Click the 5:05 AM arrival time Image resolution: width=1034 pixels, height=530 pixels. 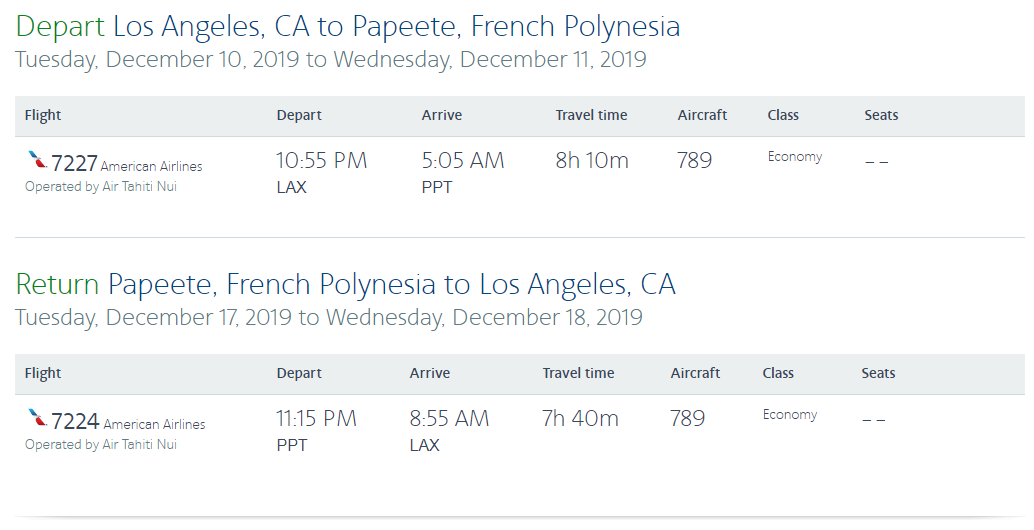click(462, 160)
